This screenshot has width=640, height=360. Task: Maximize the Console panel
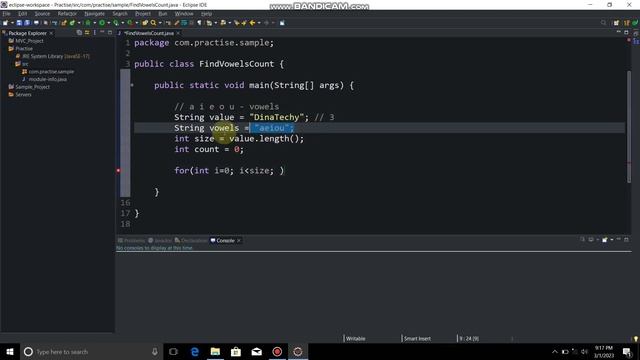click(626, 240)
